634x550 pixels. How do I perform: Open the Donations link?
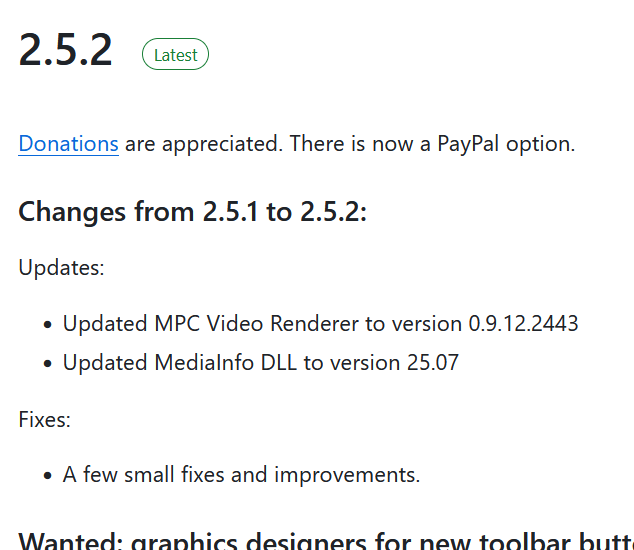pos(68,144)
